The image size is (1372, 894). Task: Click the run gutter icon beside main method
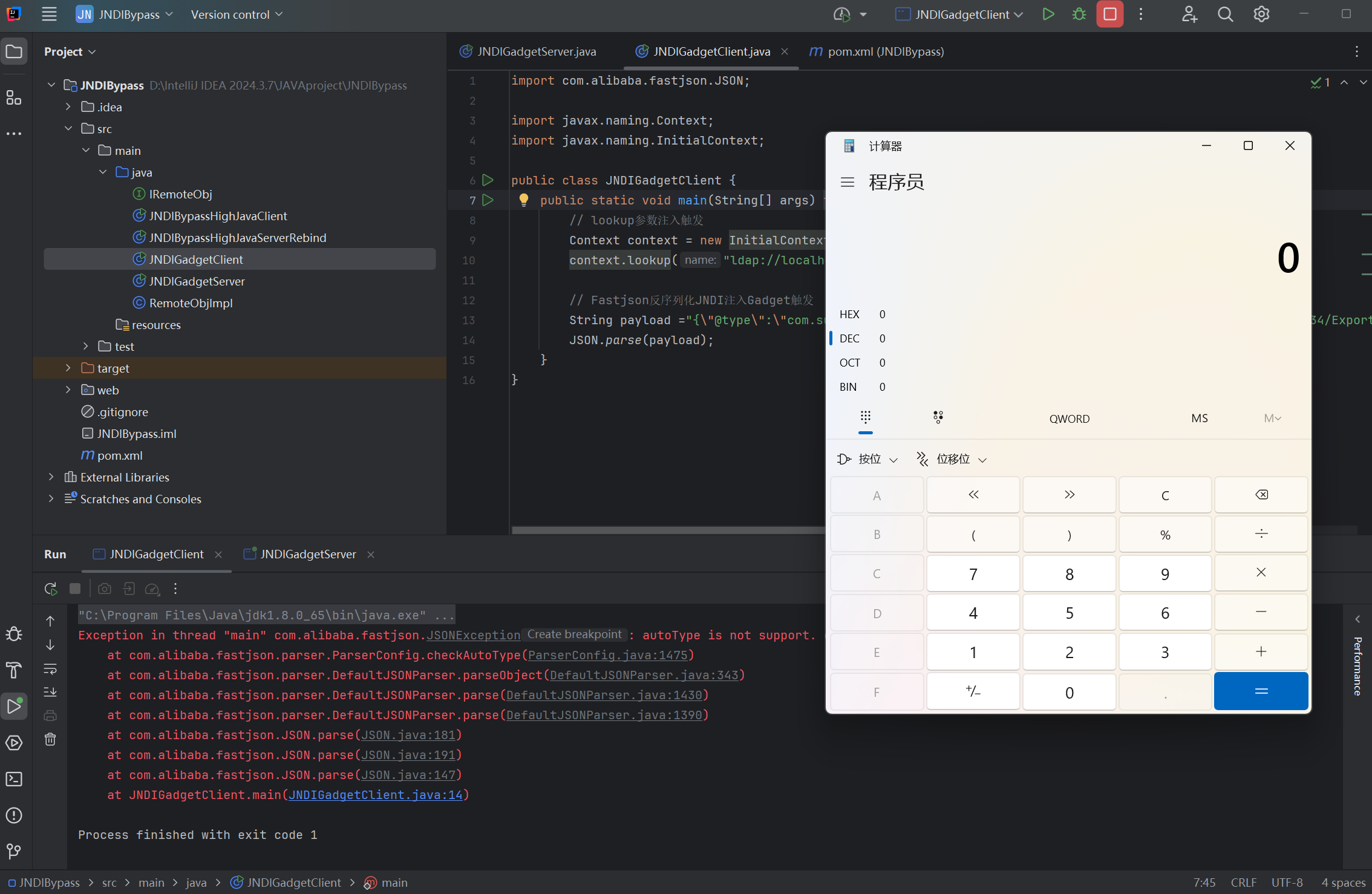click(488, 200)
